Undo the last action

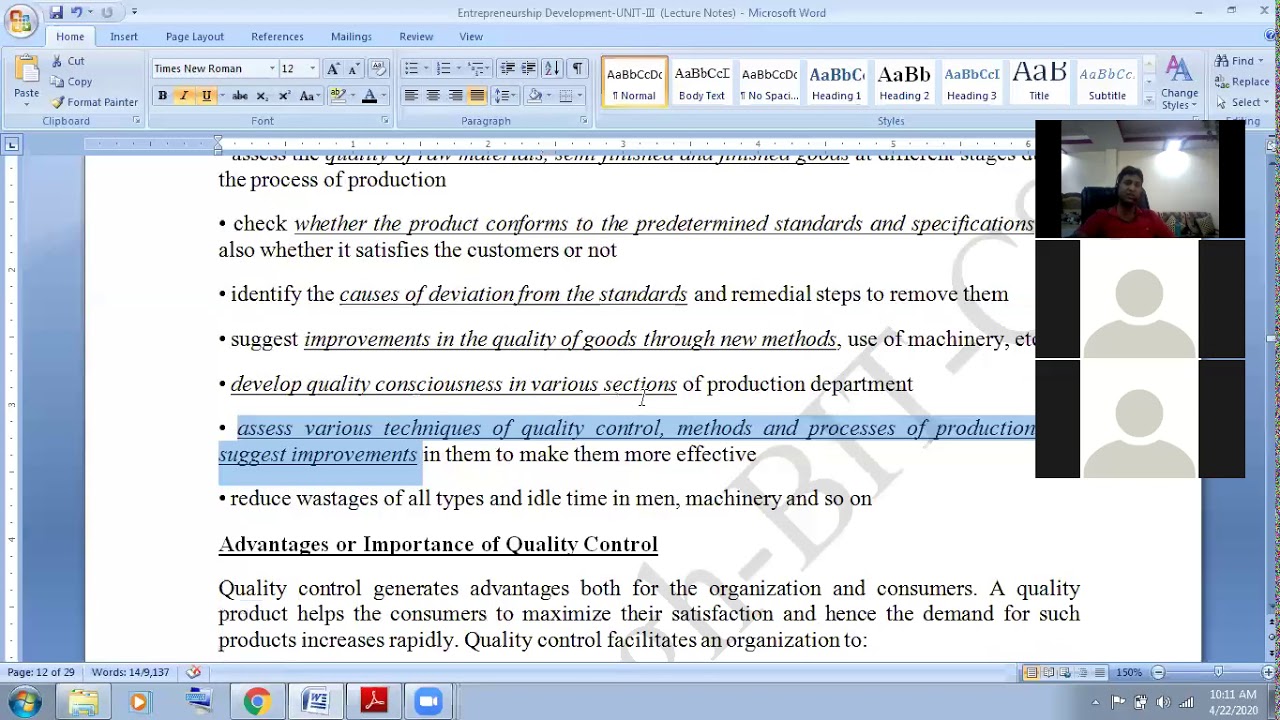tap(76, 12)
